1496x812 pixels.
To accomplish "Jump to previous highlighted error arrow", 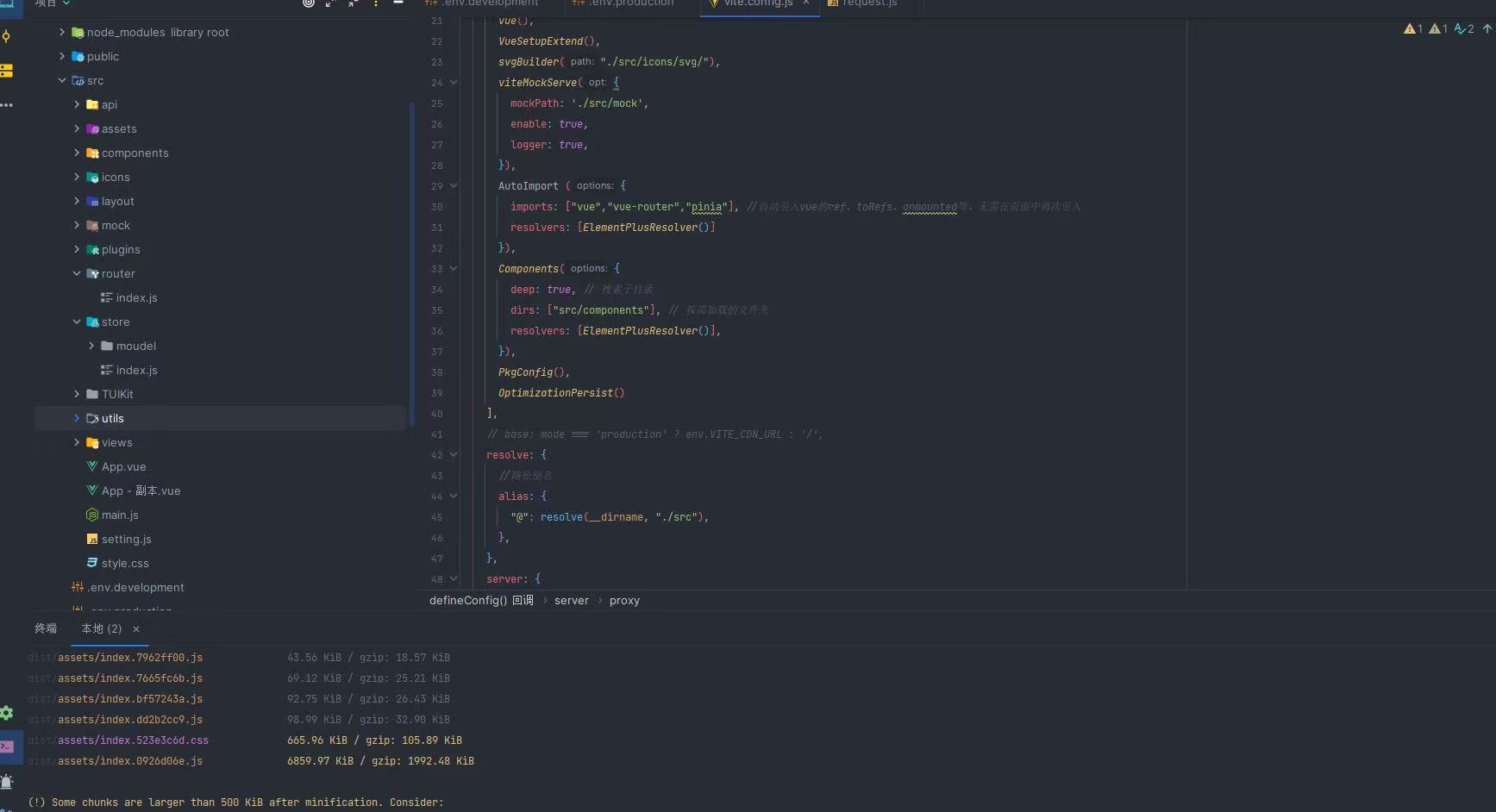I will 1487,29.
